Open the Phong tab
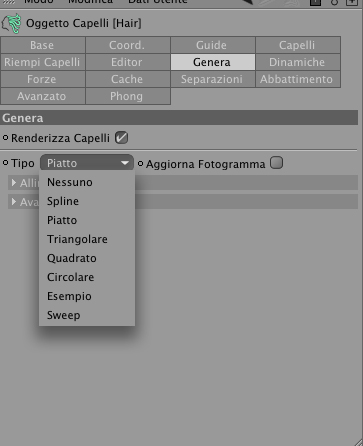 click(127, 96)
